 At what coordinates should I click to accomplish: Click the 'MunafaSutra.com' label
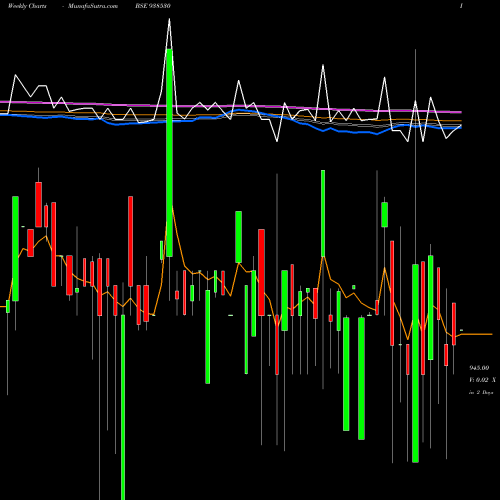tap(93, 6)
